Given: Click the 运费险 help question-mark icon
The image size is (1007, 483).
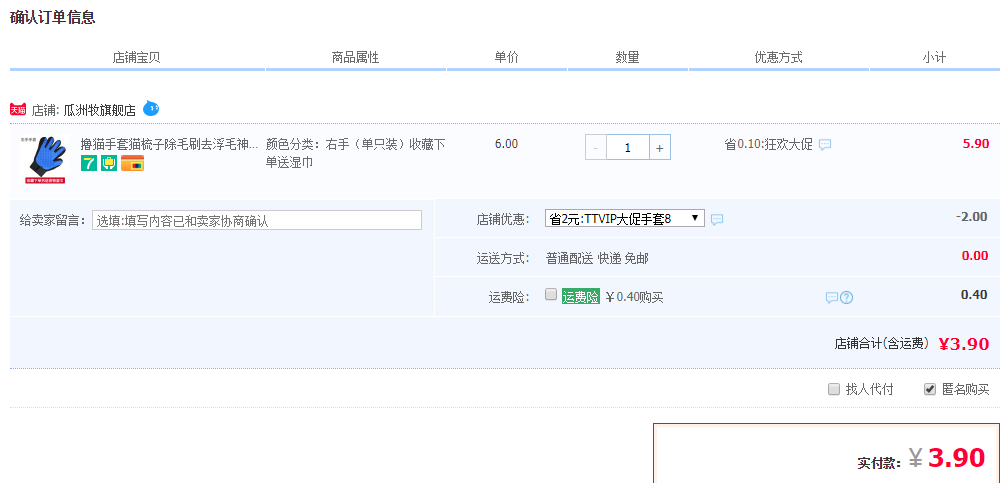Looking at the screenshot, I should pos(846,297).
